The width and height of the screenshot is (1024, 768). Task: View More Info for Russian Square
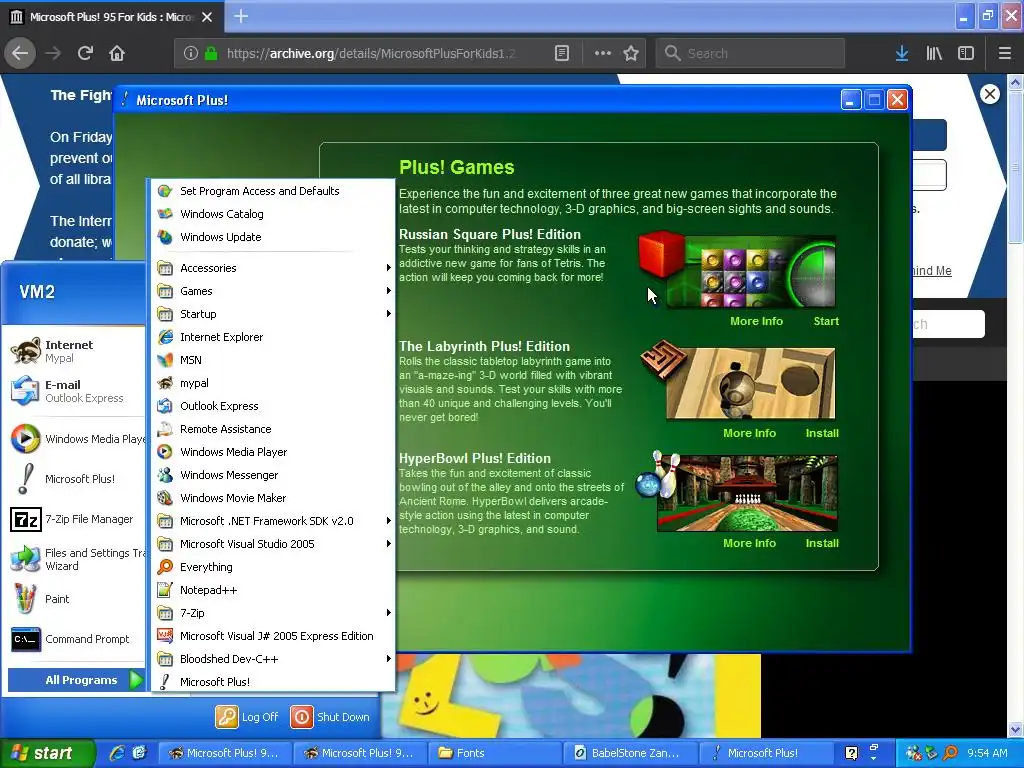click(x=756, y=321)
